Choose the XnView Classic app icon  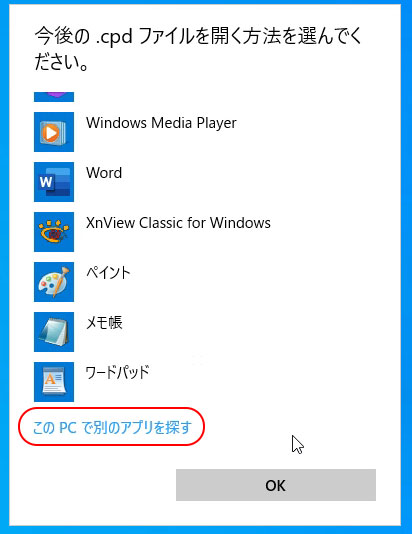click(54, 232)
